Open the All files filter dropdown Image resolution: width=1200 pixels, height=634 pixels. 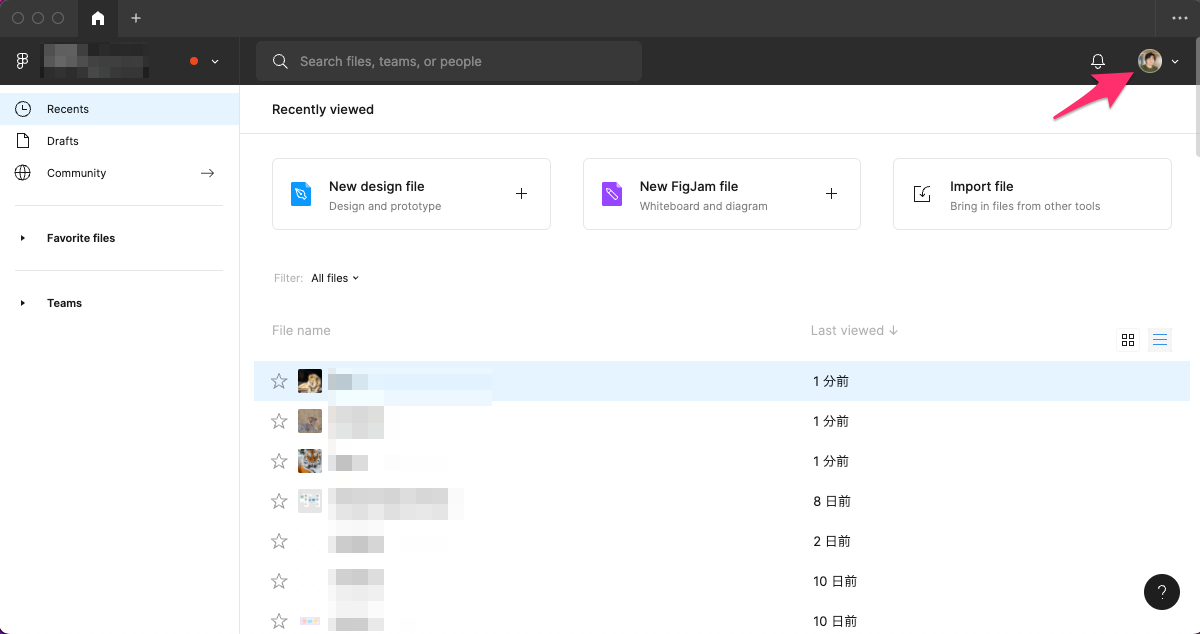click(x=334, y=278)
